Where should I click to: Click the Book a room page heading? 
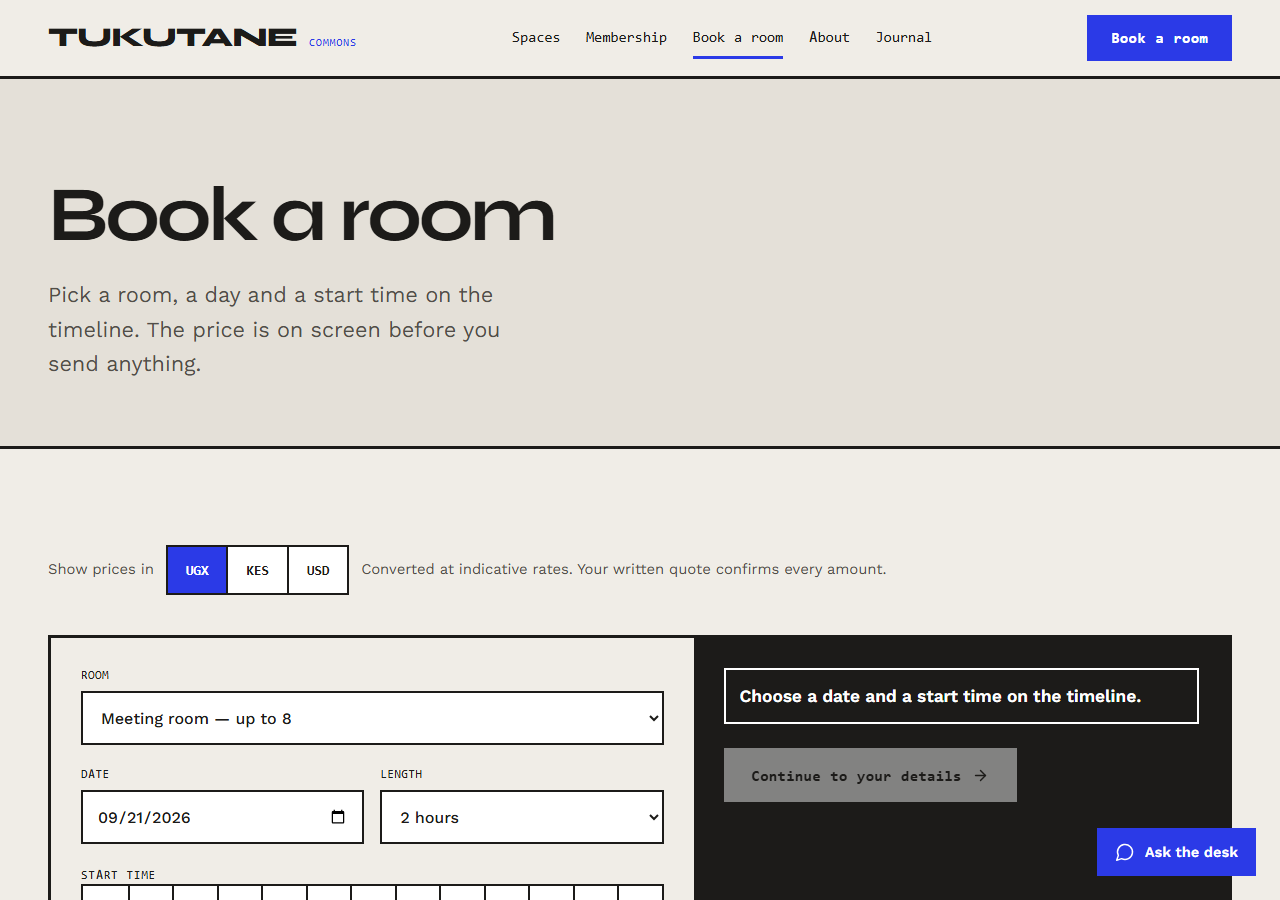(302, 214)
